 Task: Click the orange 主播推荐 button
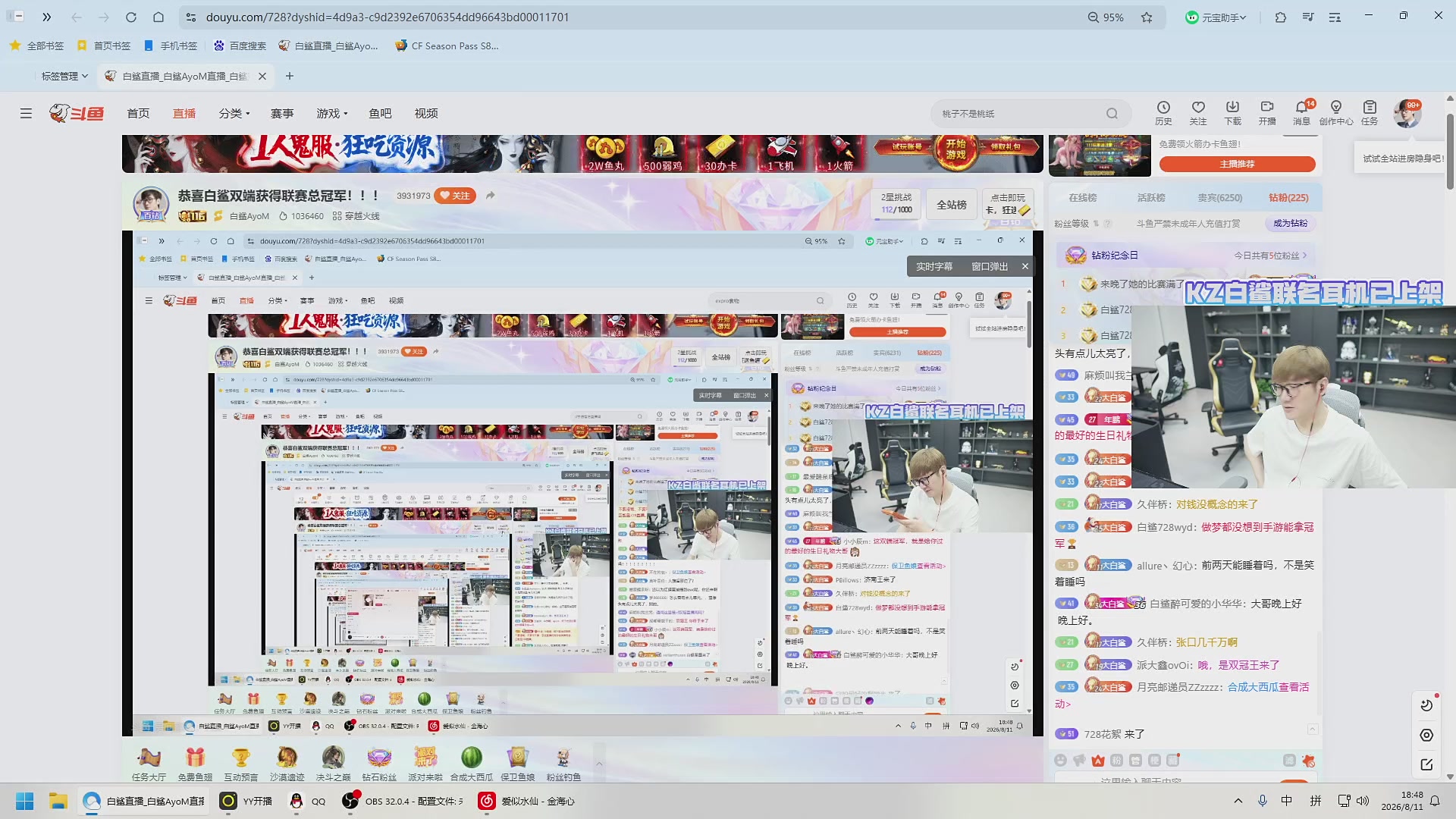pyautogui.click(x=1237, y=164)
